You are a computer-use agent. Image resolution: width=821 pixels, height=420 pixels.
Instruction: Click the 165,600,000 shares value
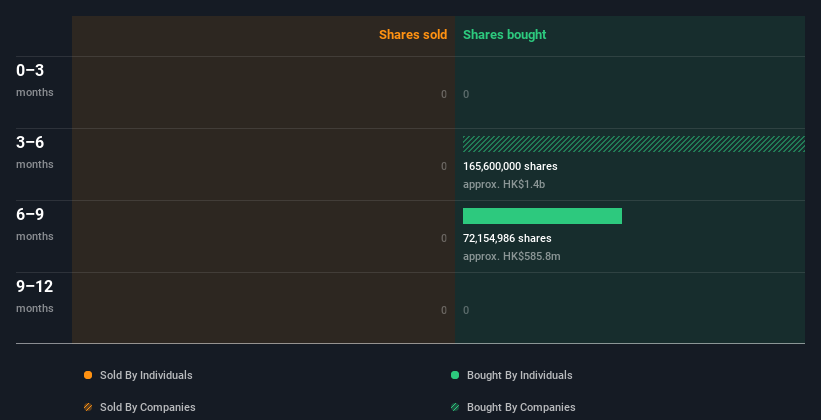coord(510,166)
